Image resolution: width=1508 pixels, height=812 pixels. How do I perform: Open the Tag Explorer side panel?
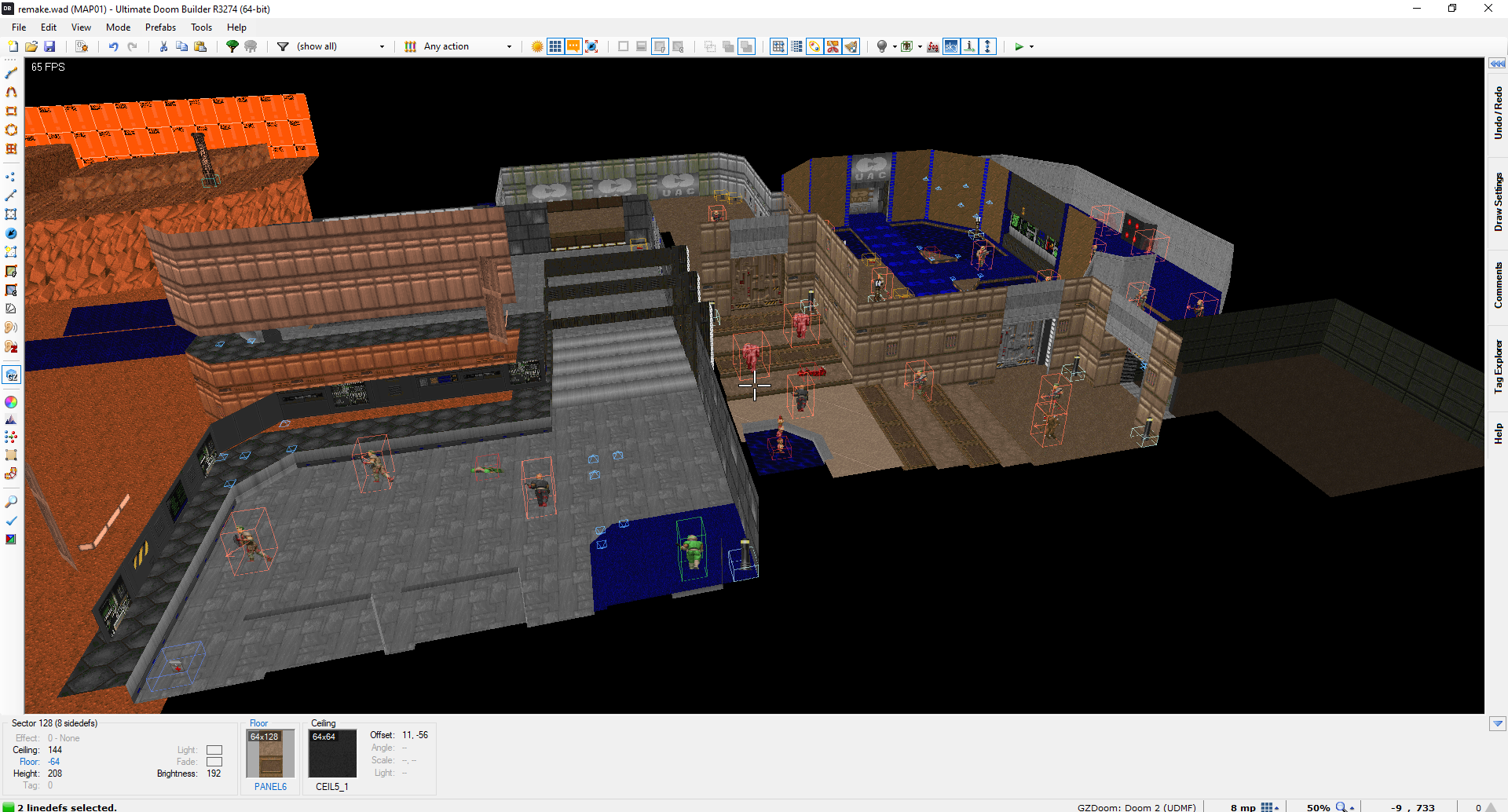(x=1498, y=367)
